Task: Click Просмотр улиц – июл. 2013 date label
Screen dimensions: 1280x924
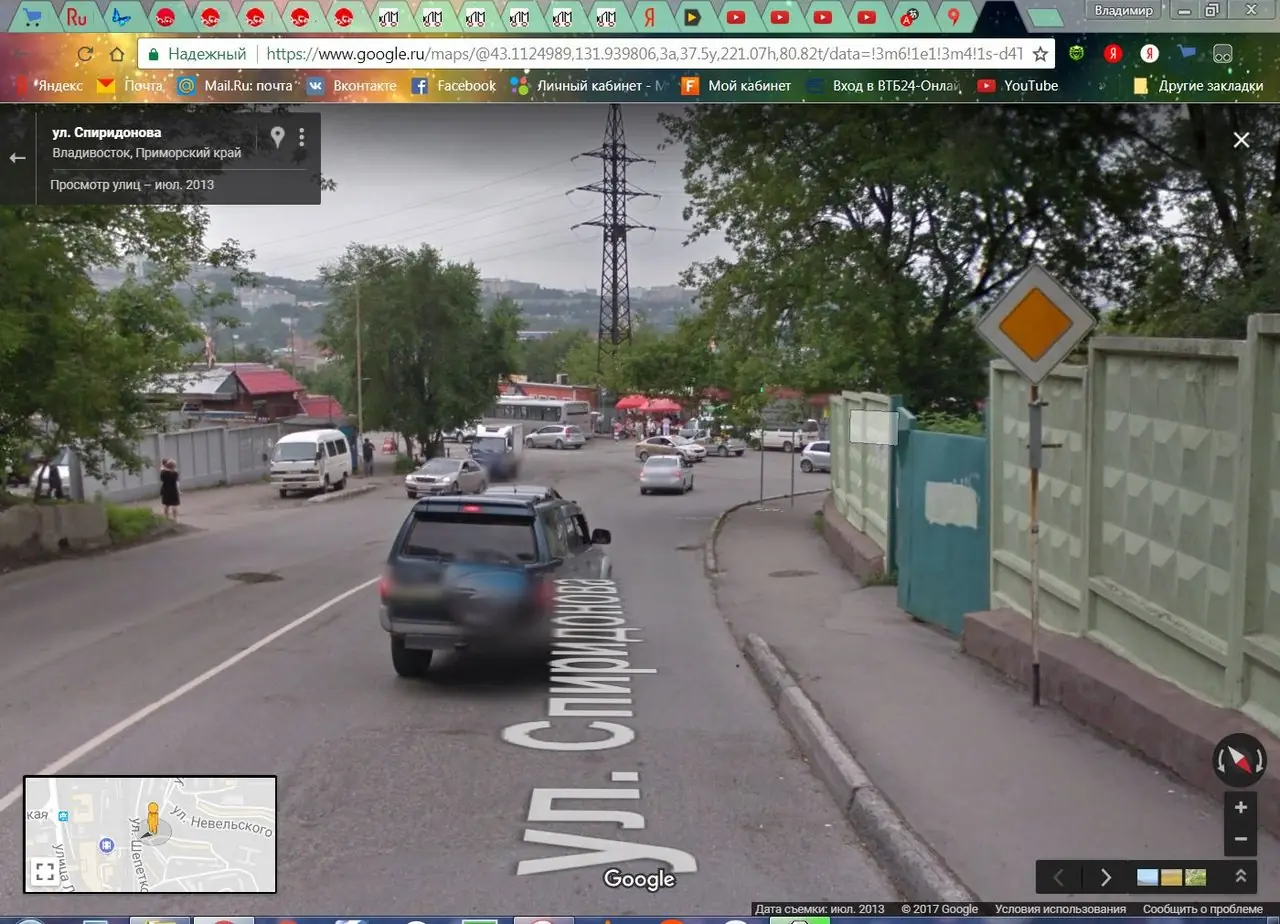Action: point(132,185)
